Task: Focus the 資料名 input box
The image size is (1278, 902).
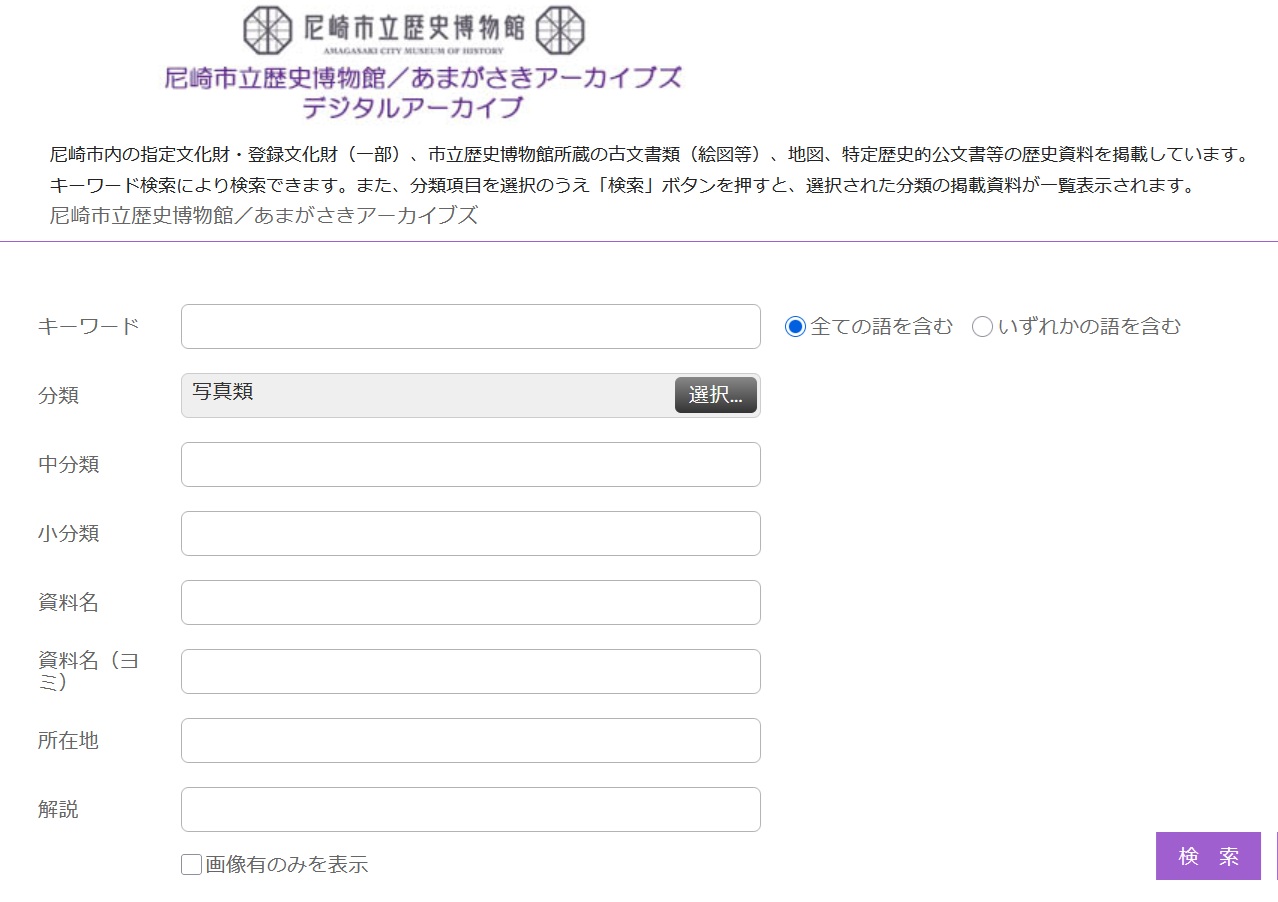Action: pos(470,603)
